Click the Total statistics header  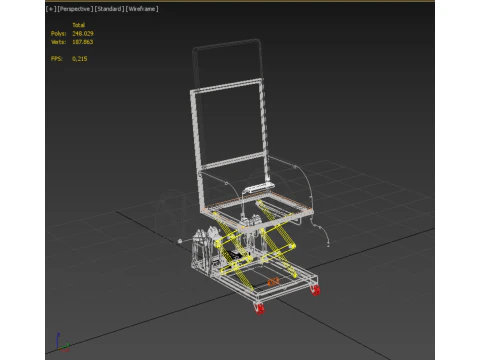click(79, 25)
